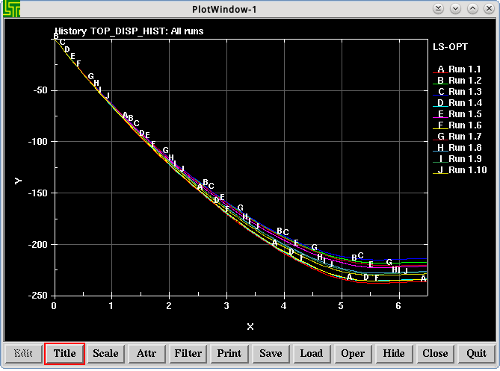
Task: Select Run 1.10 yellow legend entry
Action: click(x=460, y=170)
